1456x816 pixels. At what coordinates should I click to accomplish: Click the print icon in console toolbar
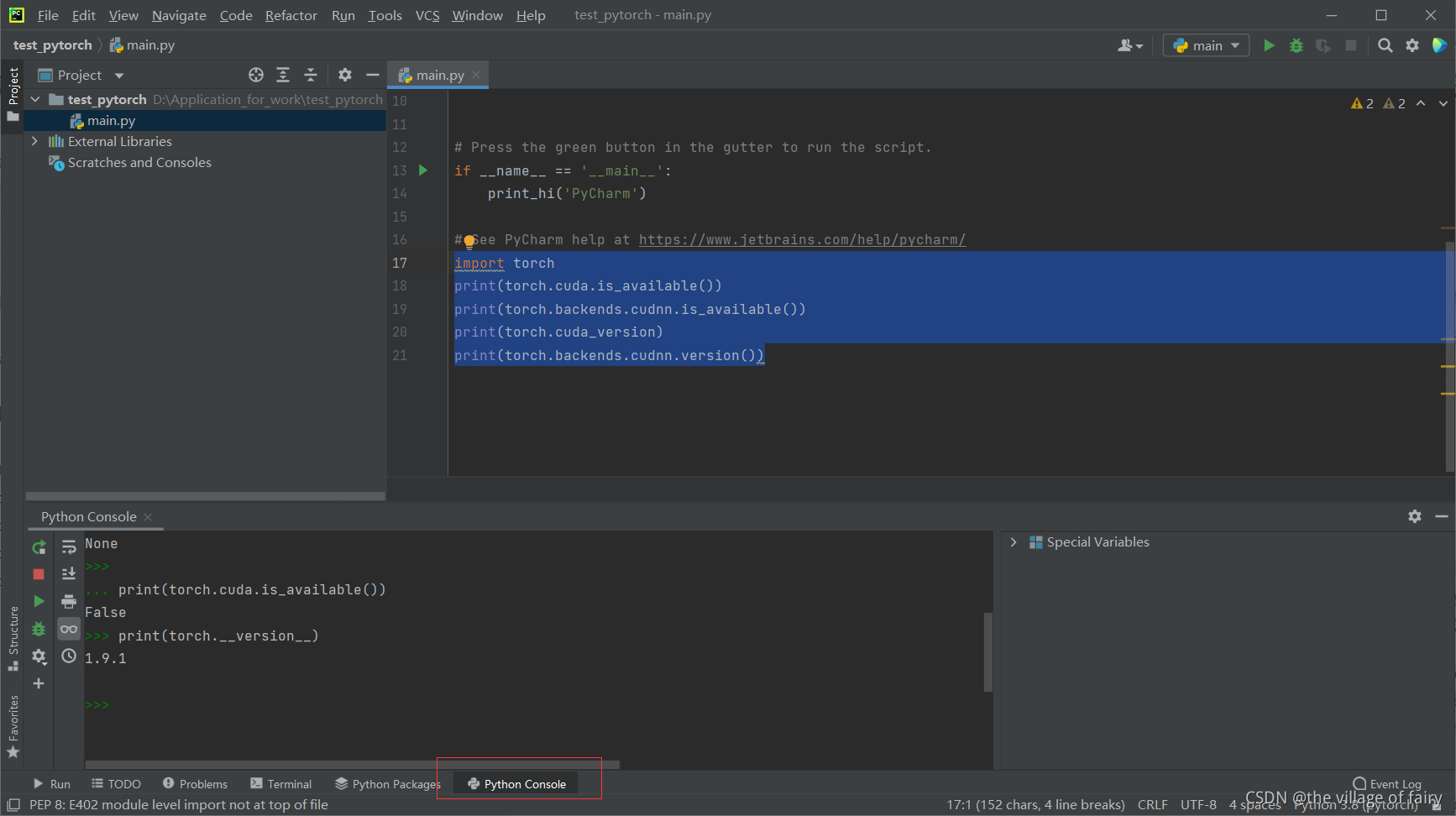tap(69, 601)
